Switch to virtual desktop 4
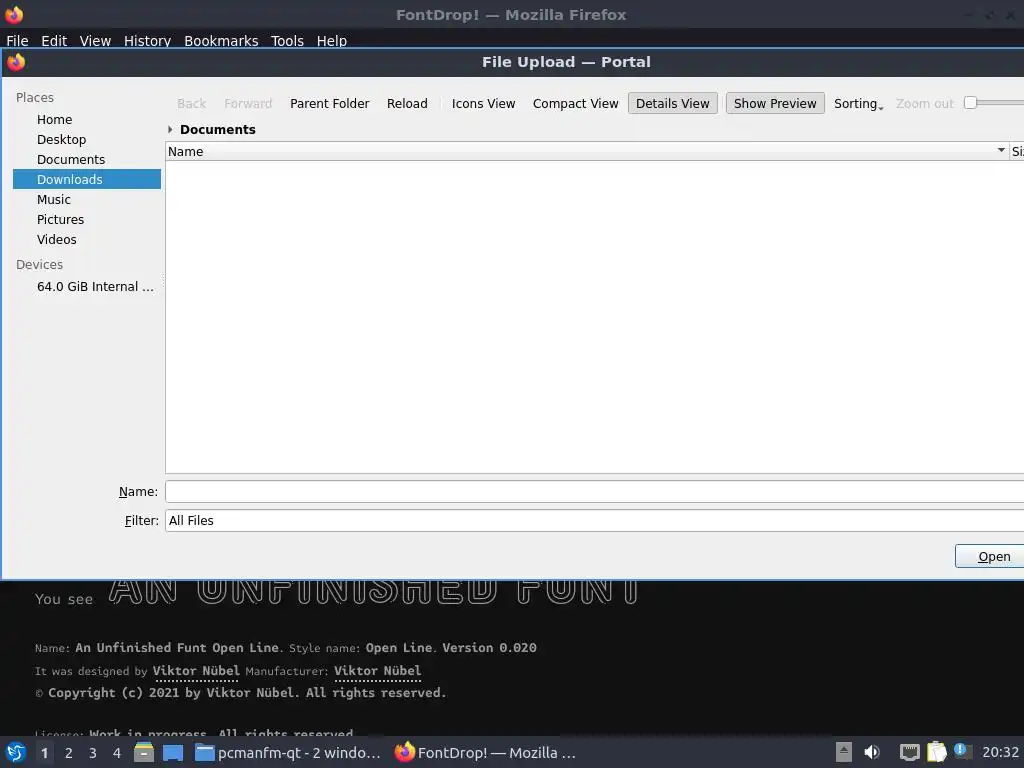Screen dimensions: 1024x768 pos(117,753)
